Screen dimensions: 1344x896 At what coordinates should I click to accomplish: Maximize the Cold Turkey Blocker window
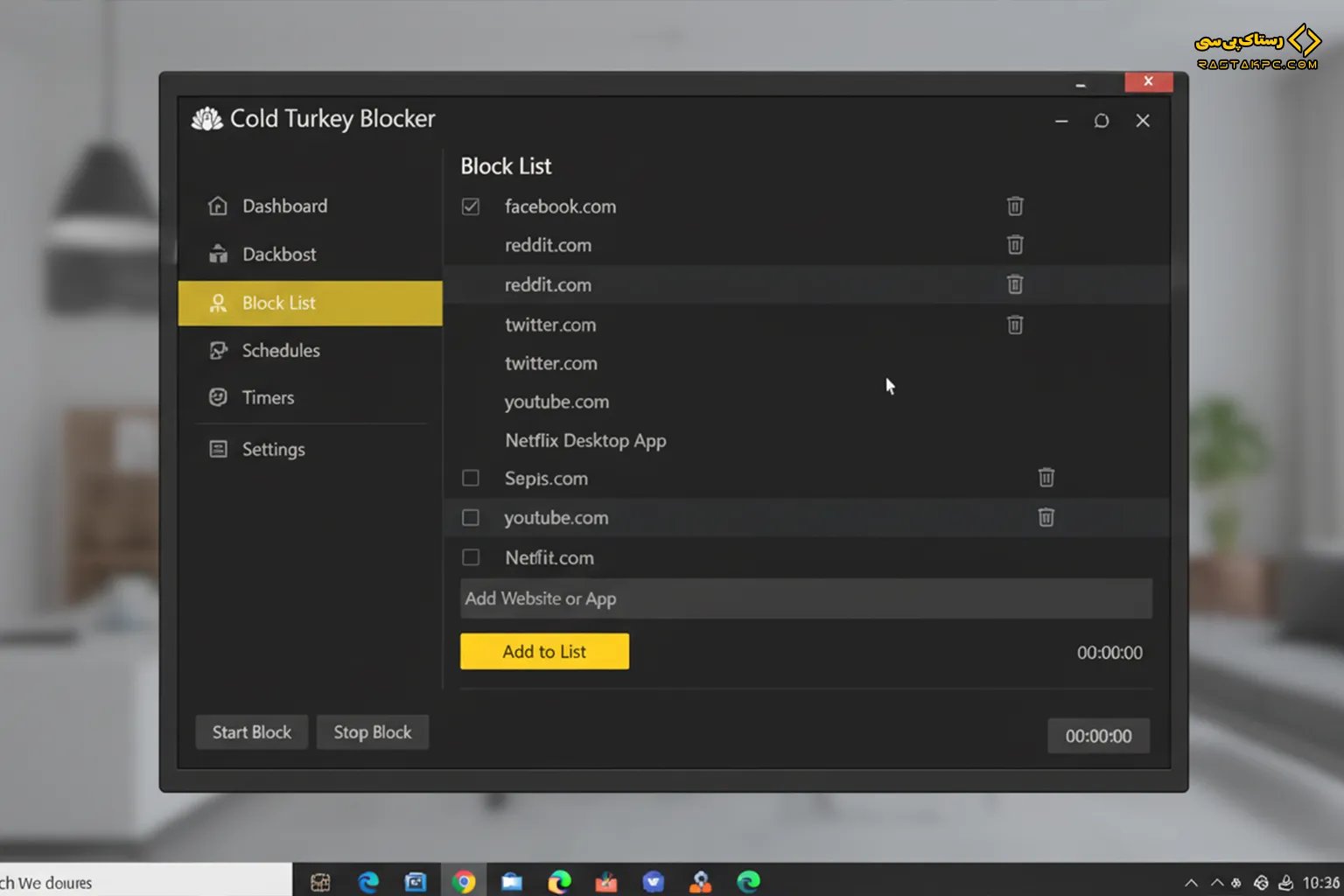pyautogui.click(x=1102, y=121)
